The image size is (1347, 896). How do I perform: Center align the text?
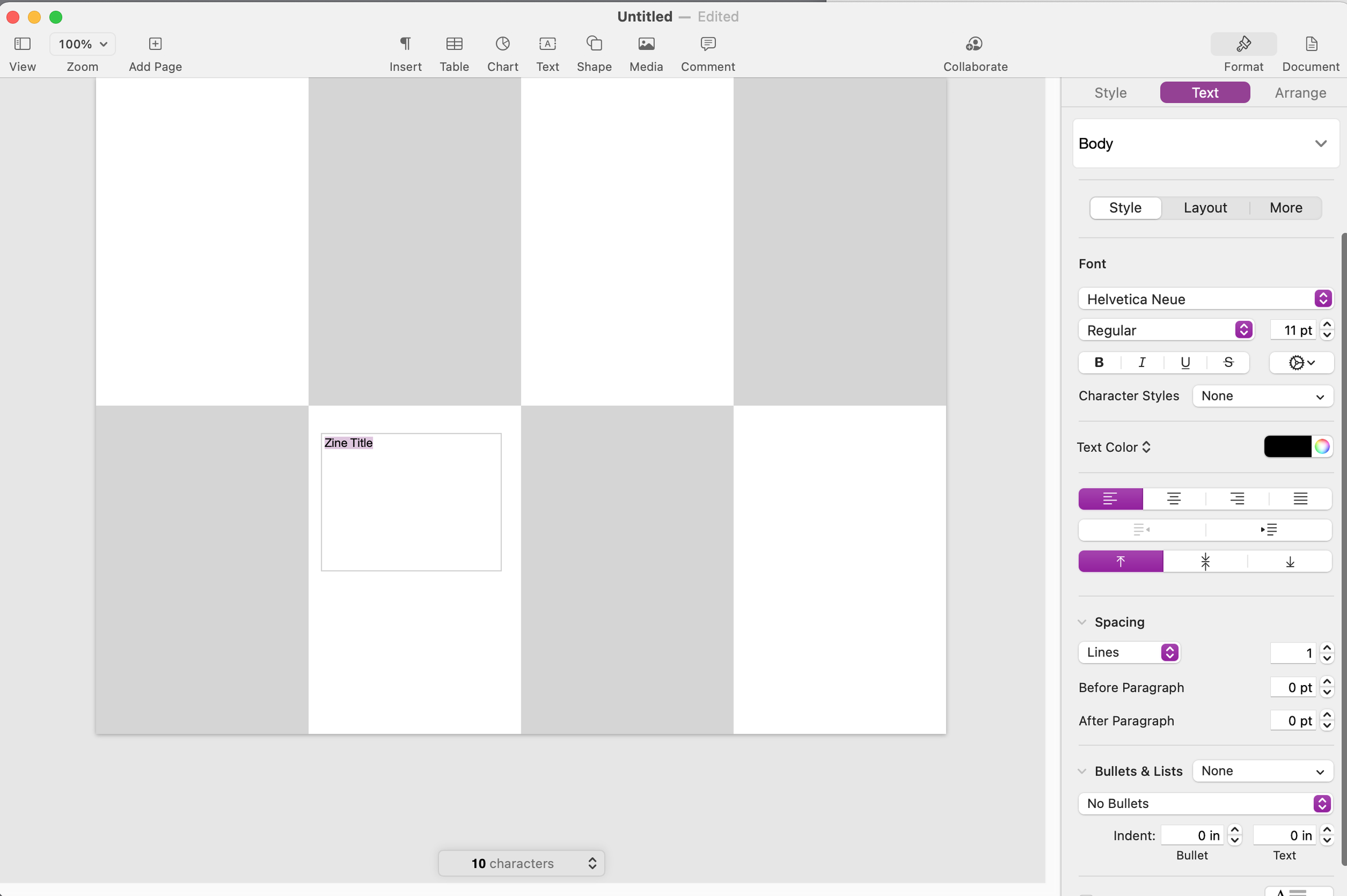tap(1174, 499)
